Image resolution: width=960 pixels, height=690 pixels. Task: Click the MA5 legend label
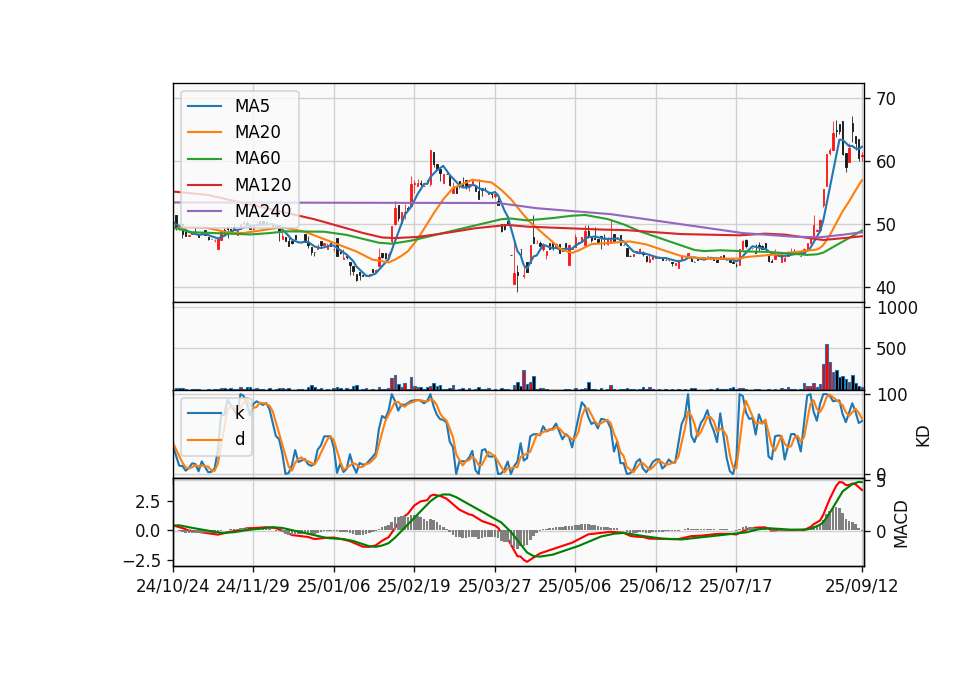coord(252,106)
